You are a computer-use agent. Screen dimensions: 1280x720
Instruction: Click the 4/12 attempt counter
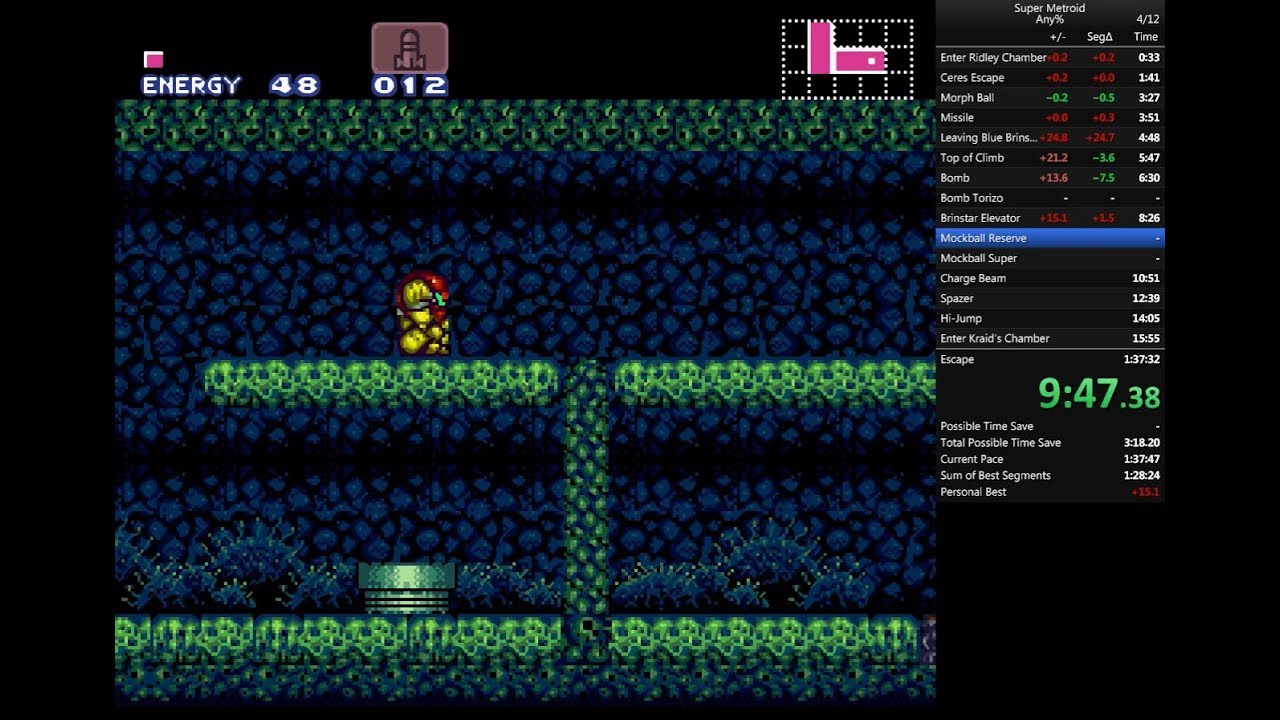pos(1148,19)
